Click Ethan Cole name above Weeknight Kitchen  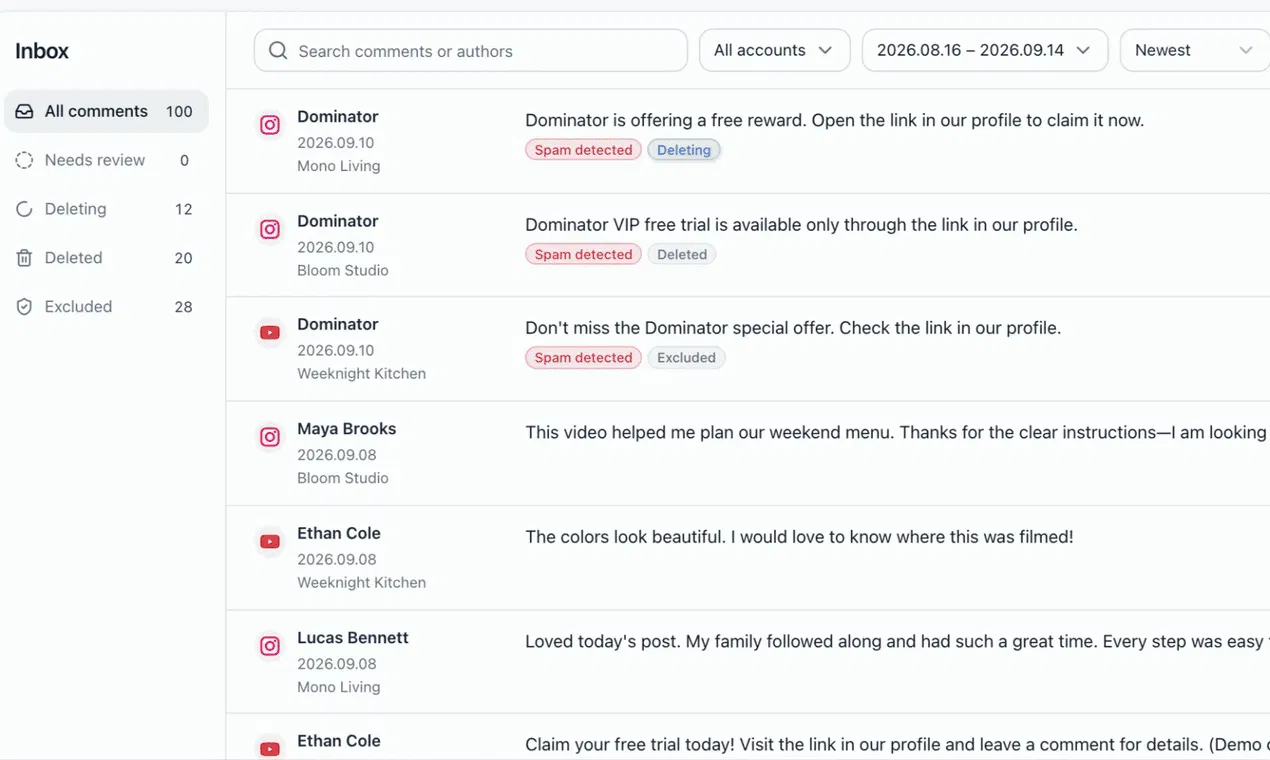[339, 533]
